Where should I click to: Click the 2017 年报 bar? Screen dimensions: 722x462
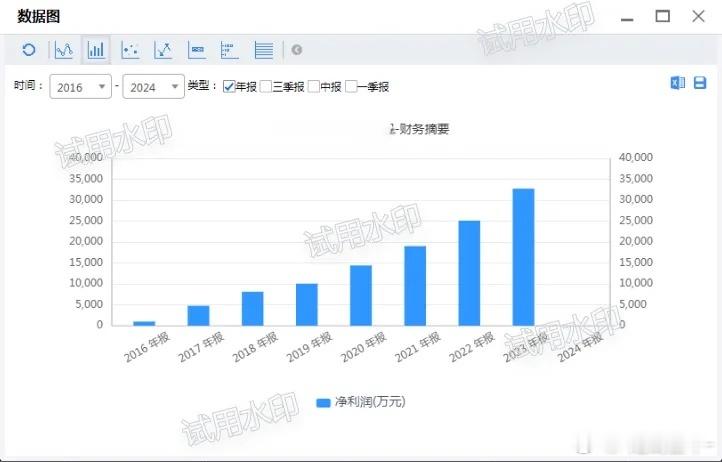pyautogui.click(x=198, y=316)
